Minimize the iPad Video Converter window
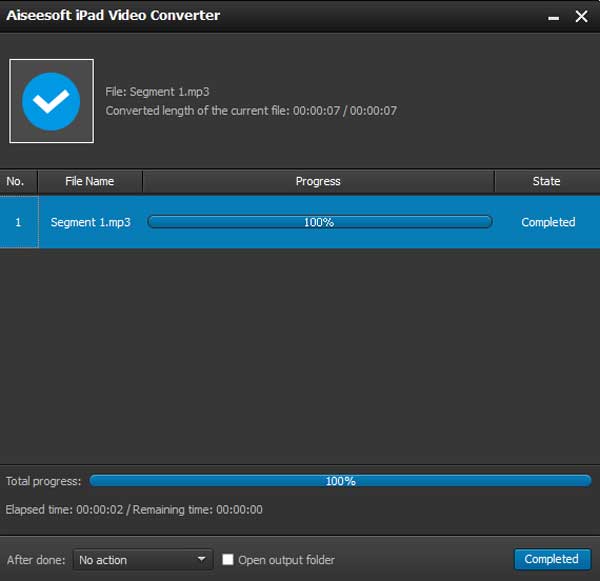Screen dimensions: 600x581 coord(553,17)
